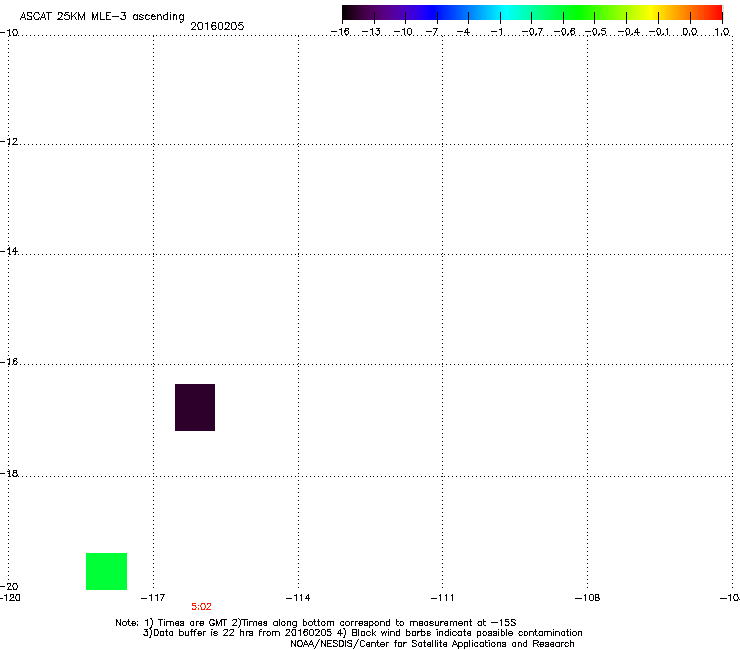Click the red 5:02 time label
This screenshot has height=650, width=740.
[x=202, y=607]
